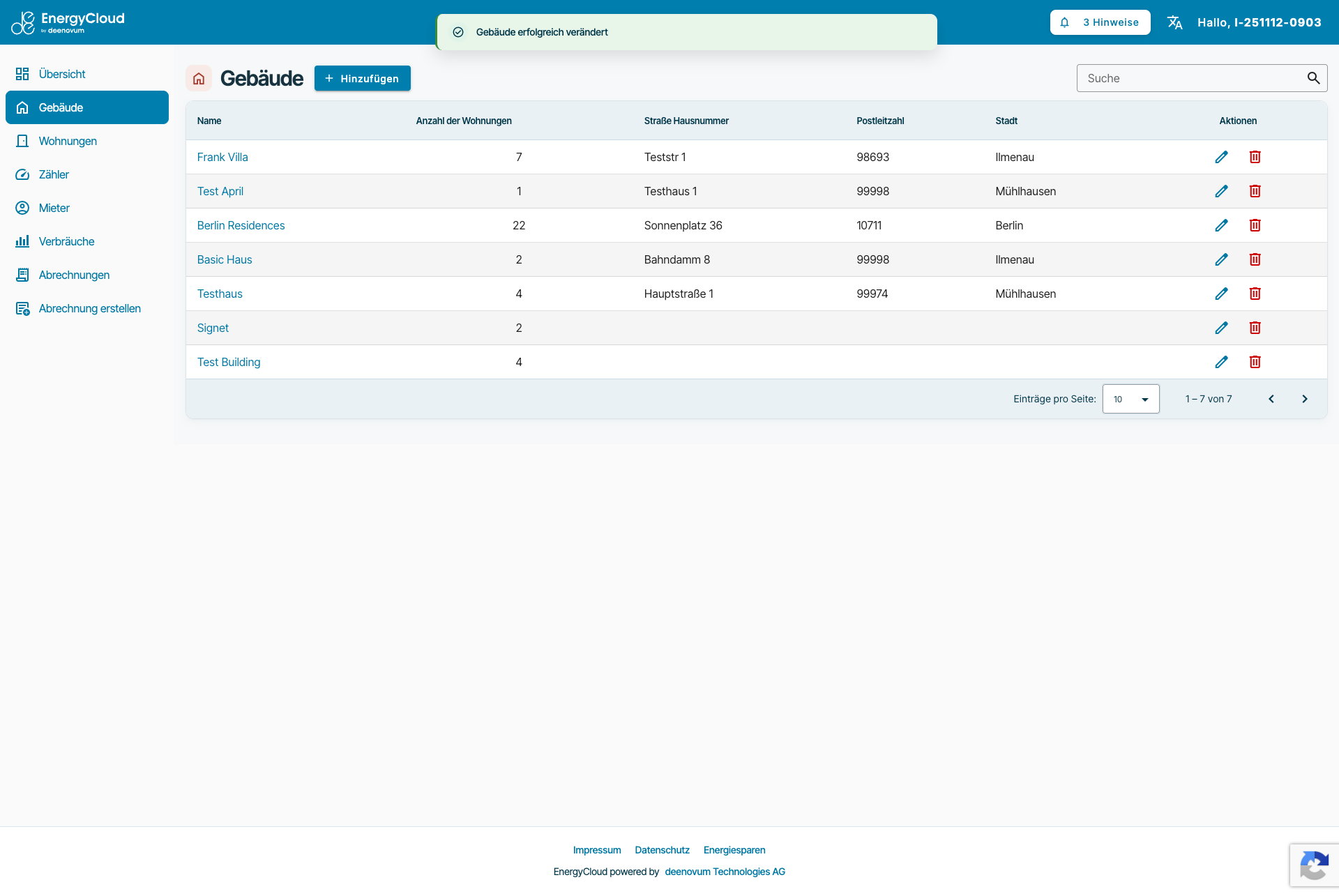Edit the Test April building

(1221, 191)
